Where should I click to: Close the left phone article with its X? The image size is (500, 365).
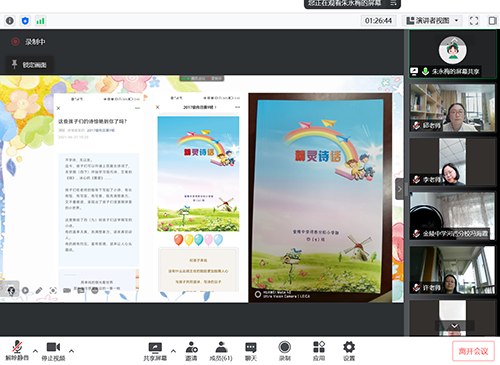(x=58, y=108)
